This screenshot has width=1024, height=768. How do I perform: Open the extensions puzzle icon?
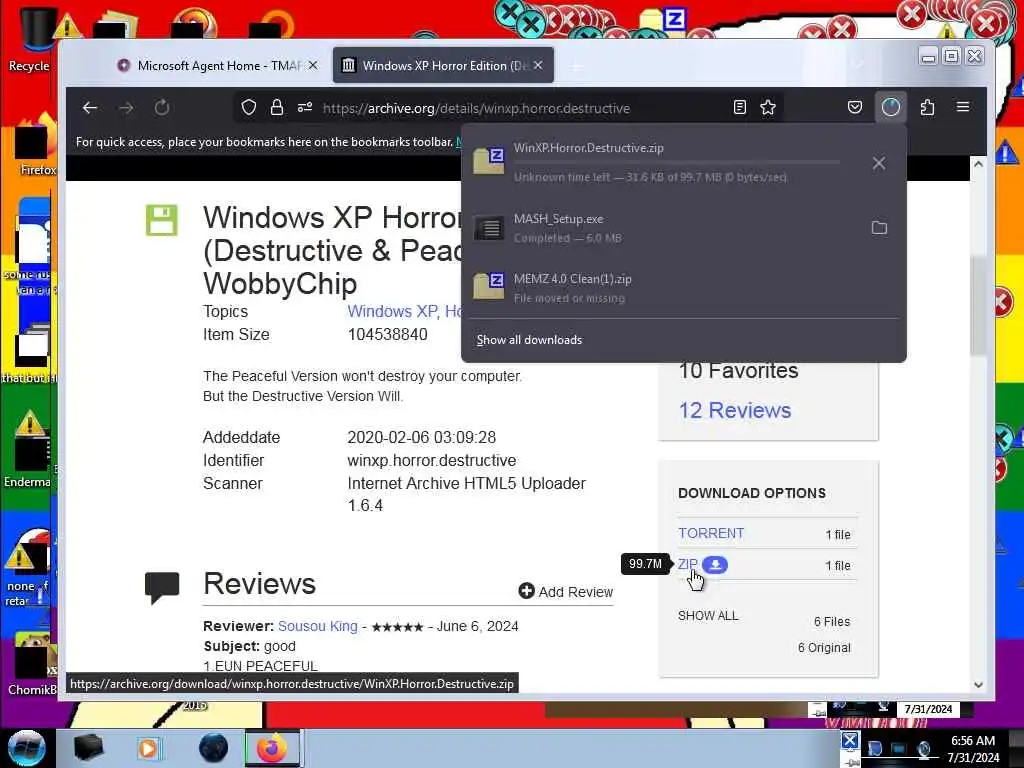(x=927, y=107)
